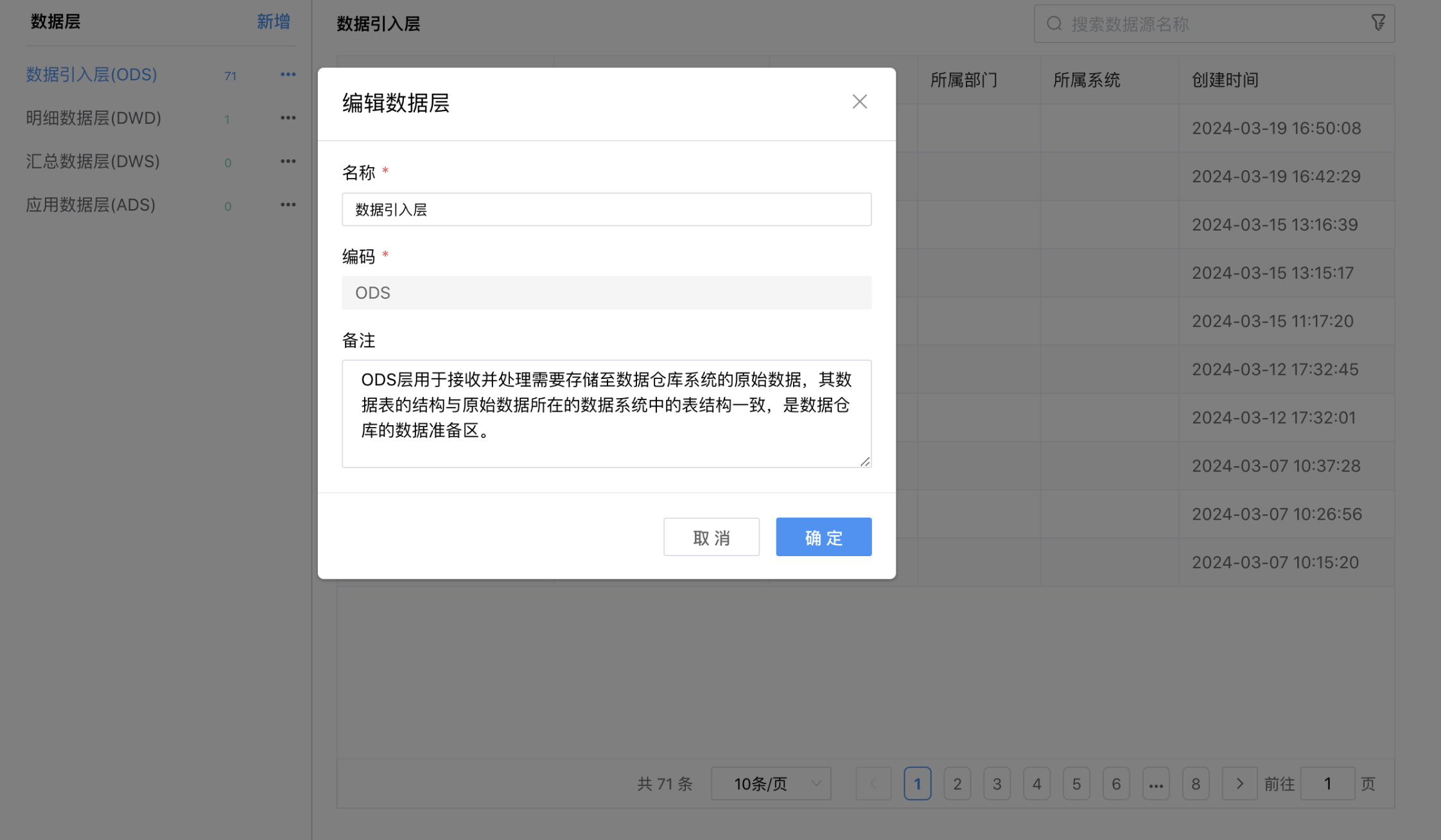Screen dimensions: 1441x840
Task: Open actions menu for 汇总数据层(DWS)
Action: point(288,161)
